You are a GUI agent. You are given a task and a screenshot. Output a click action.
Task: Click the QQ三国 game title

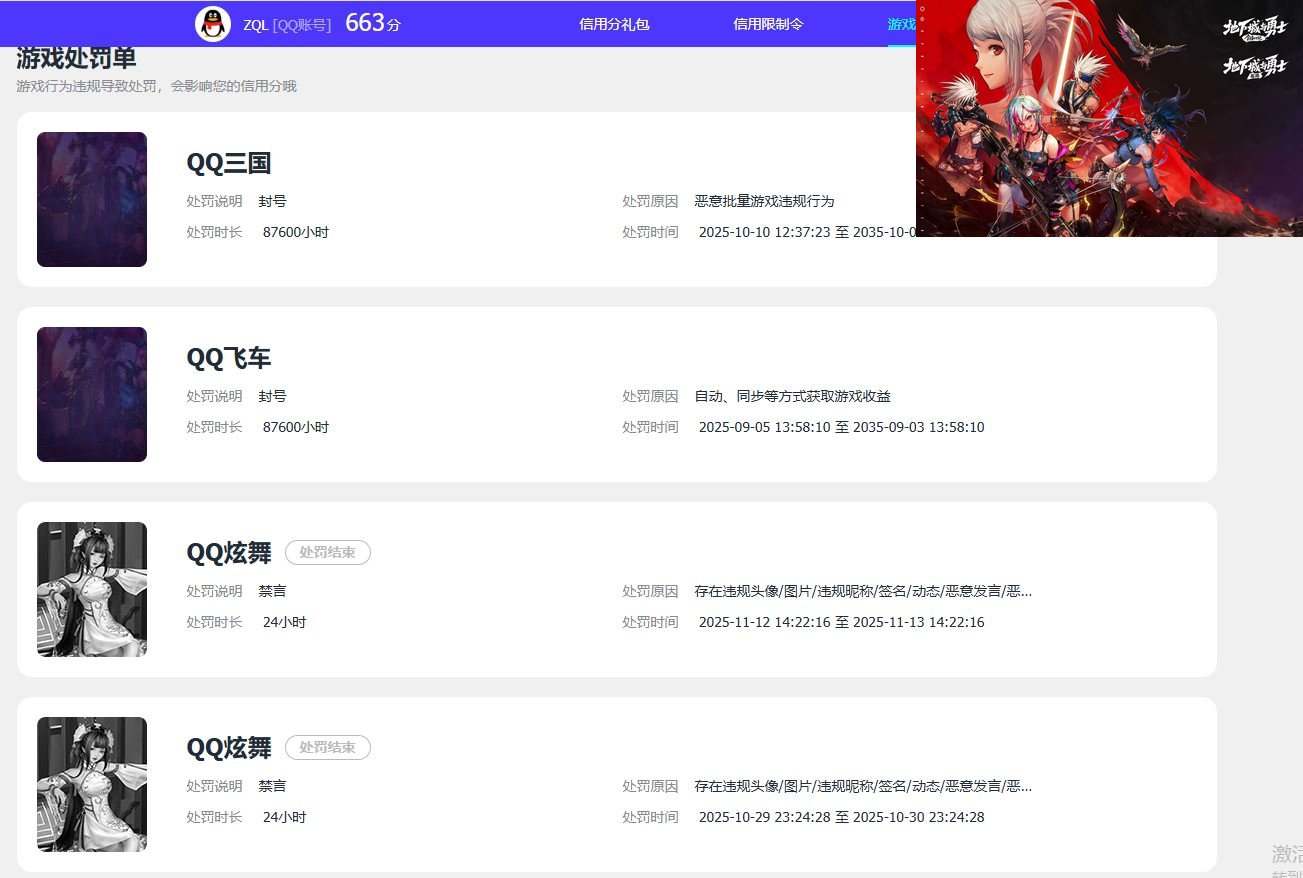229,163
